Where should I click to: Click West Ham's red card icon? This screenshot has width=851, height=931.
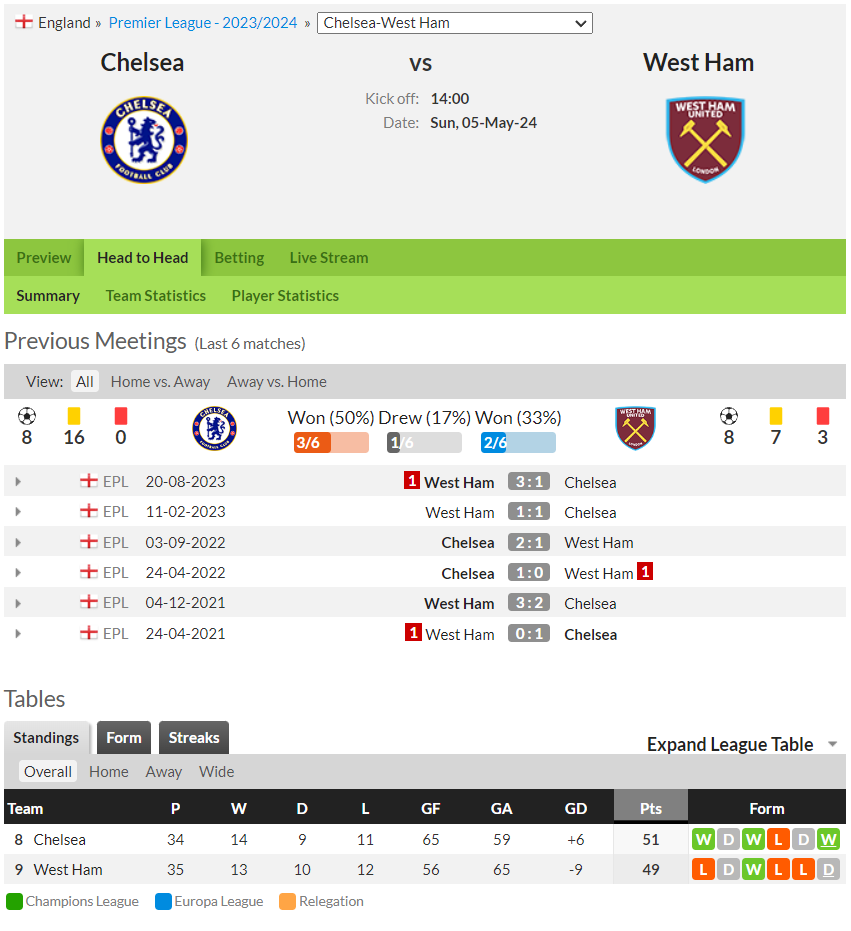click(x=822, y=416)
